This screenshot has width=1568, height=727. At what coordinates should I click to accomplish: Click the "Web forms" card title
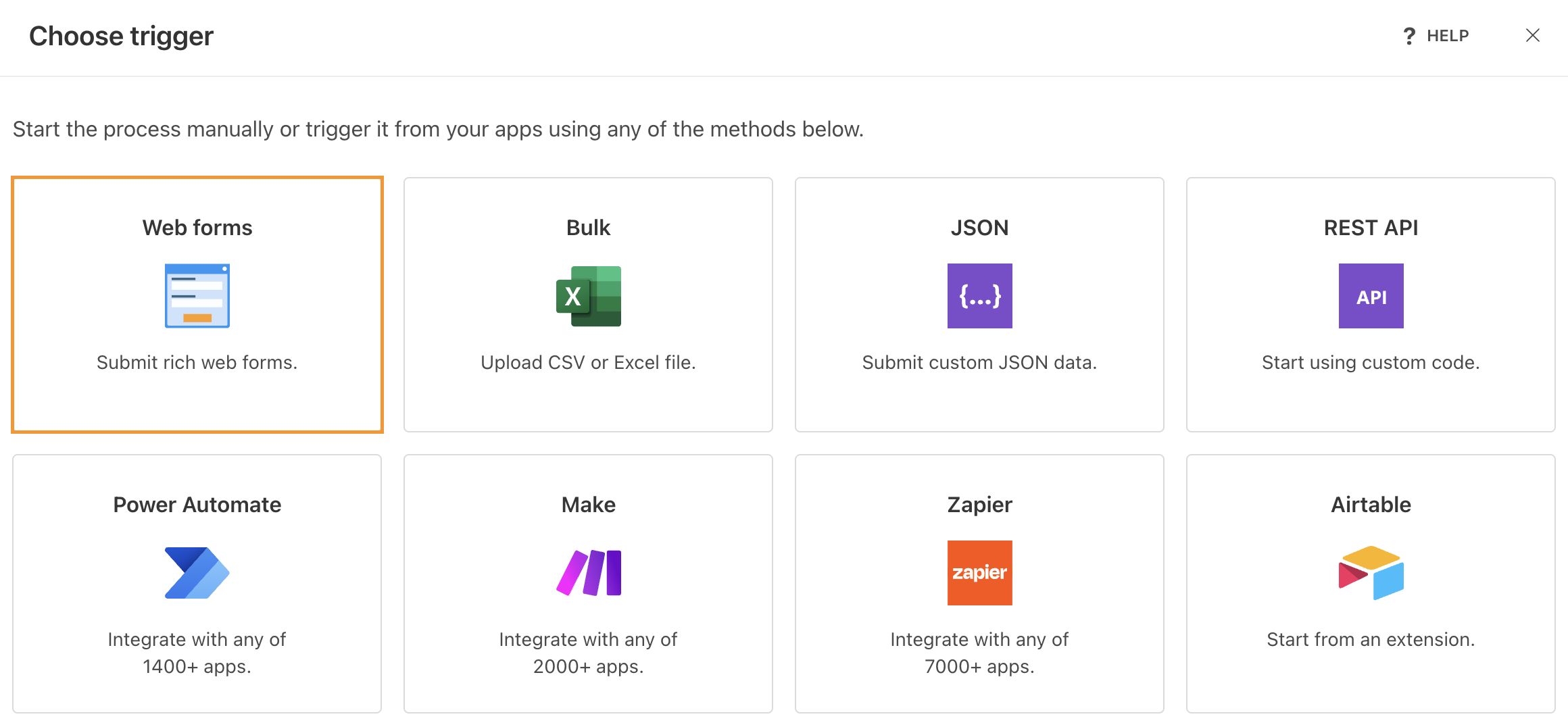click(197, 228)
